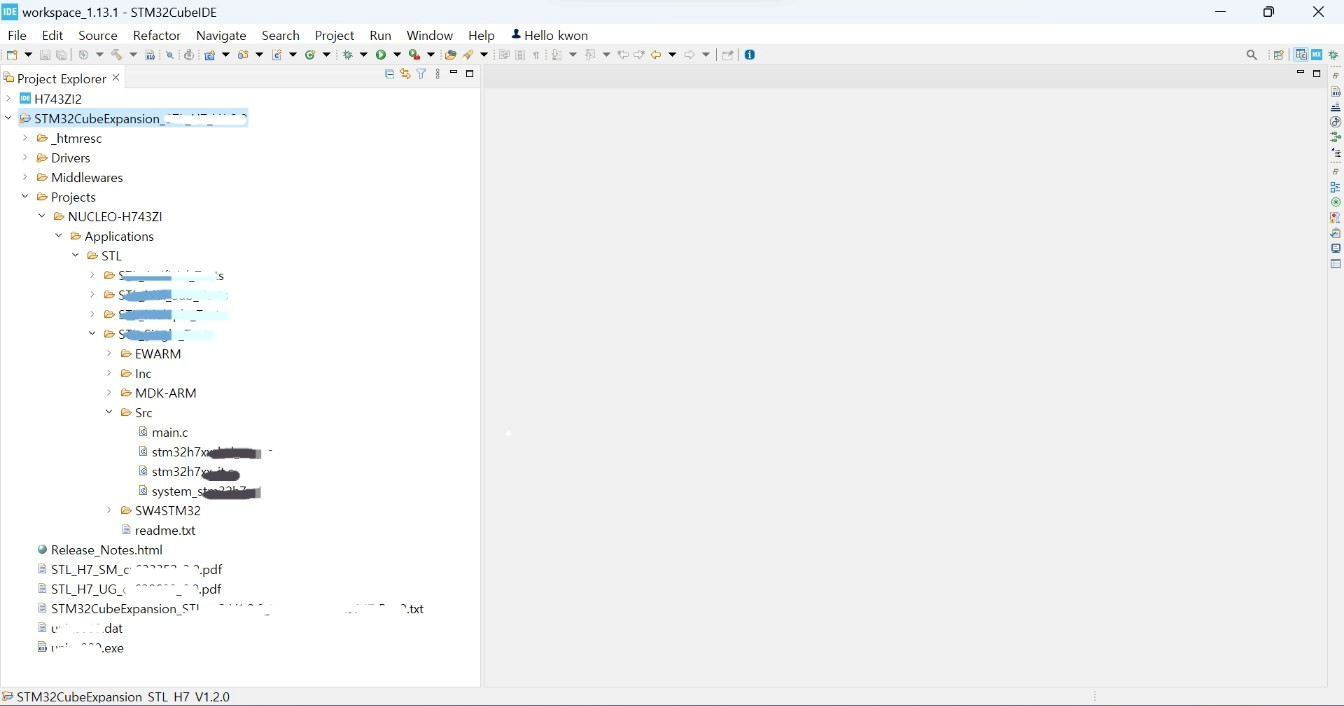Start a debug session via the Debug icon
The image size is (1344, 706).
pos(347,55)
